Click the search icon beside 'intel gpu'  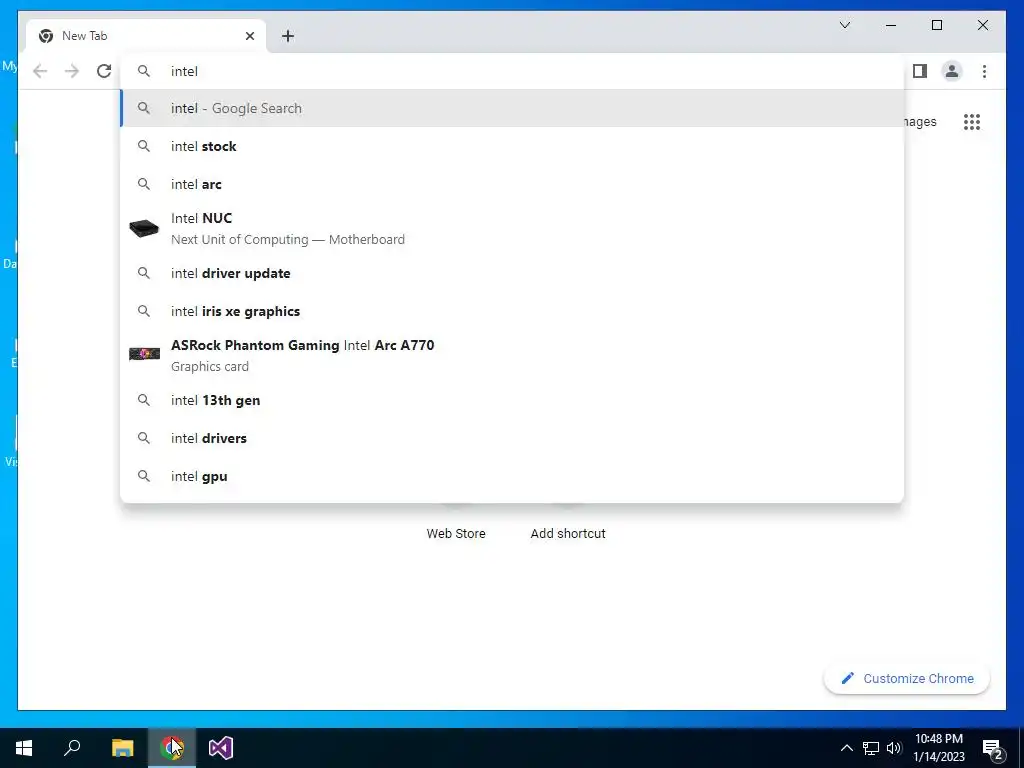tap(144, 476)
